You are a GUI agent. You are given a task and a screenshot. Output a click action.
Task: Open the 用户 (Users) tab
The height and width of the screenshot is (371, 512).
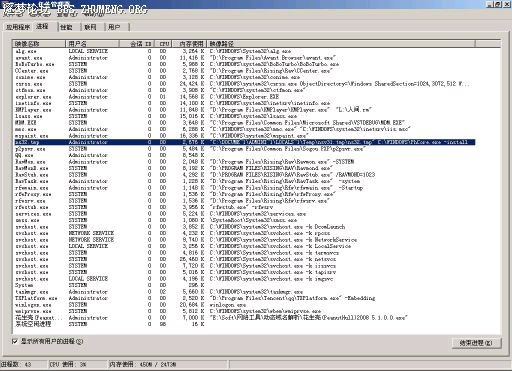pos(114,27)
